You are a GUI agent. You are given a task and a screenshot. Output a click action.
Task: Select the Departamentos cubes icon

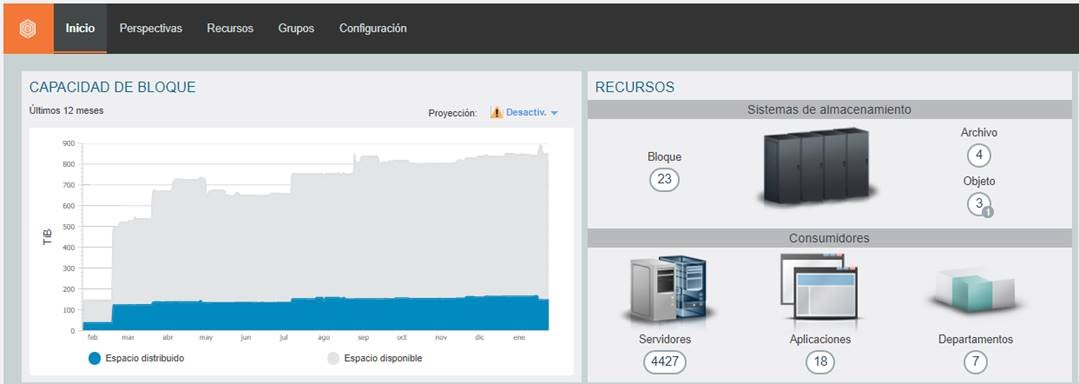pos(975,288)
